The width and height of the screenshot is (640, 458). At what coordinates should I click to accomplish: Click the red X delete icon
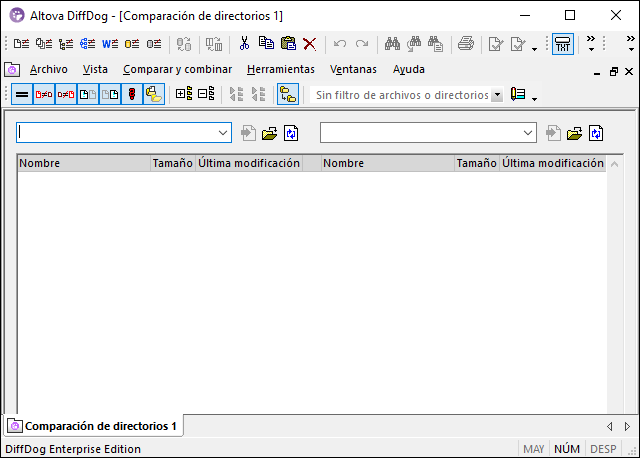point(310,44)
